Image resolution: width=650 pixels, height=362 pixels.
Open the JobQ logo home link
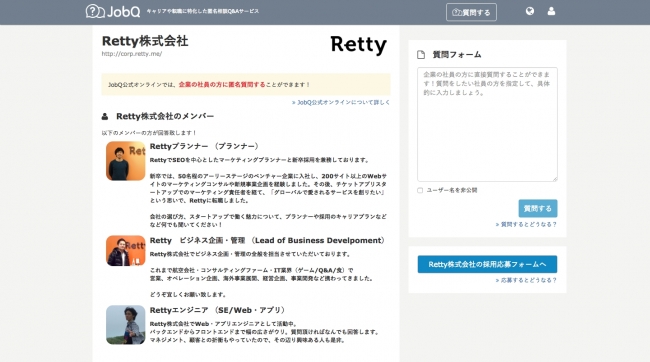[x=113, y=11]
